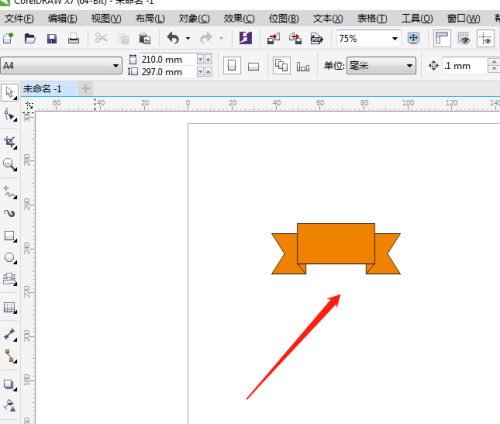Image resolution: width=500 pixels, height=424 pixels.
Task: Increase nudge distance spinner
Action: pyautogui.click(x=494, y=62)
